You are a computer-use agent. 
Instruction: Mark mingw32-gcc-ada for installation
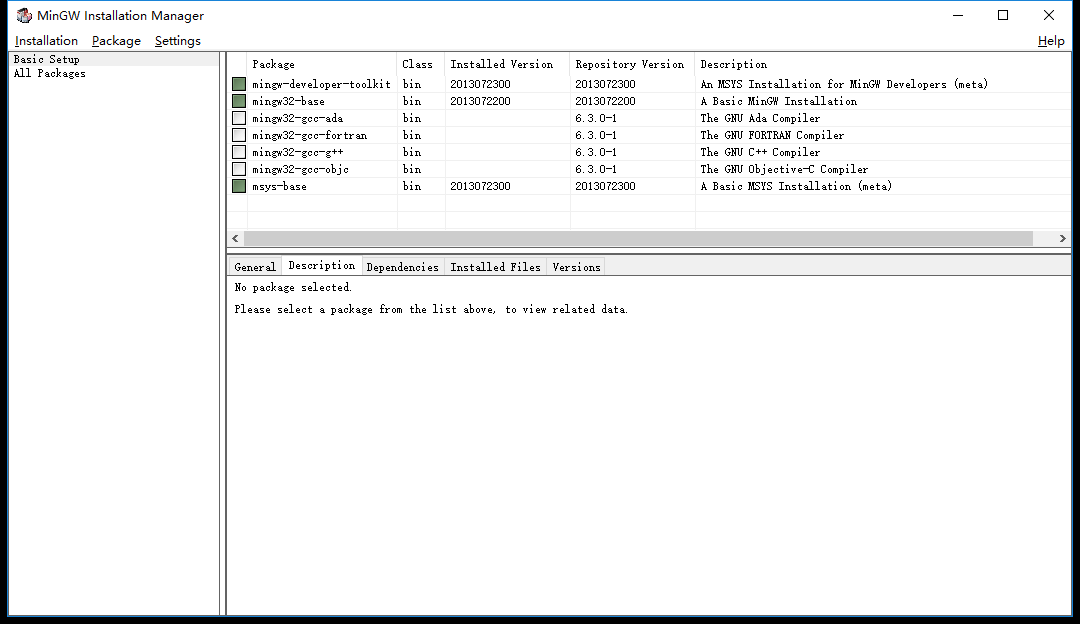pos(238,118)
